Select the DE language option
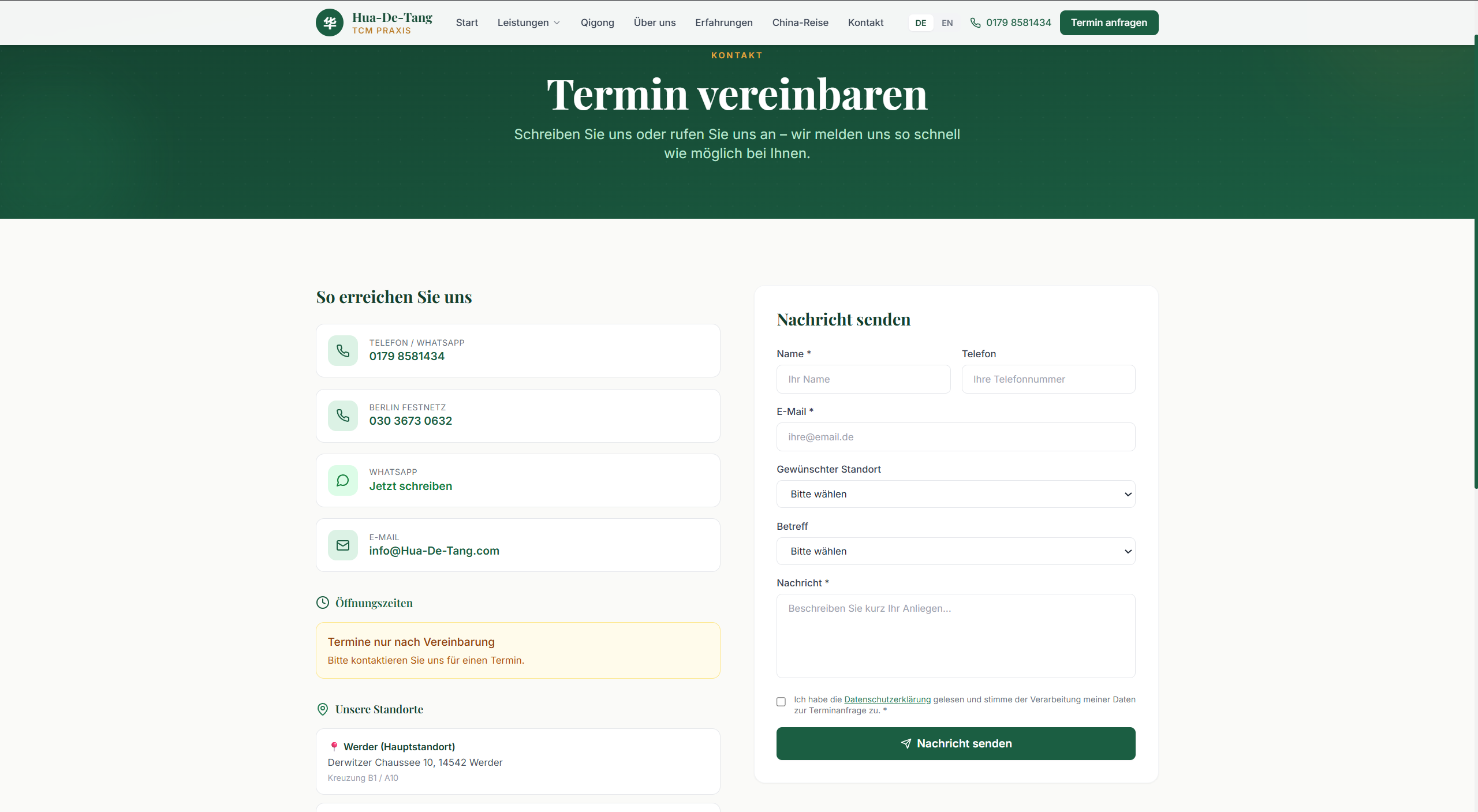The width and height of the screenshot is (1478, 812). [x=920, y=23]
